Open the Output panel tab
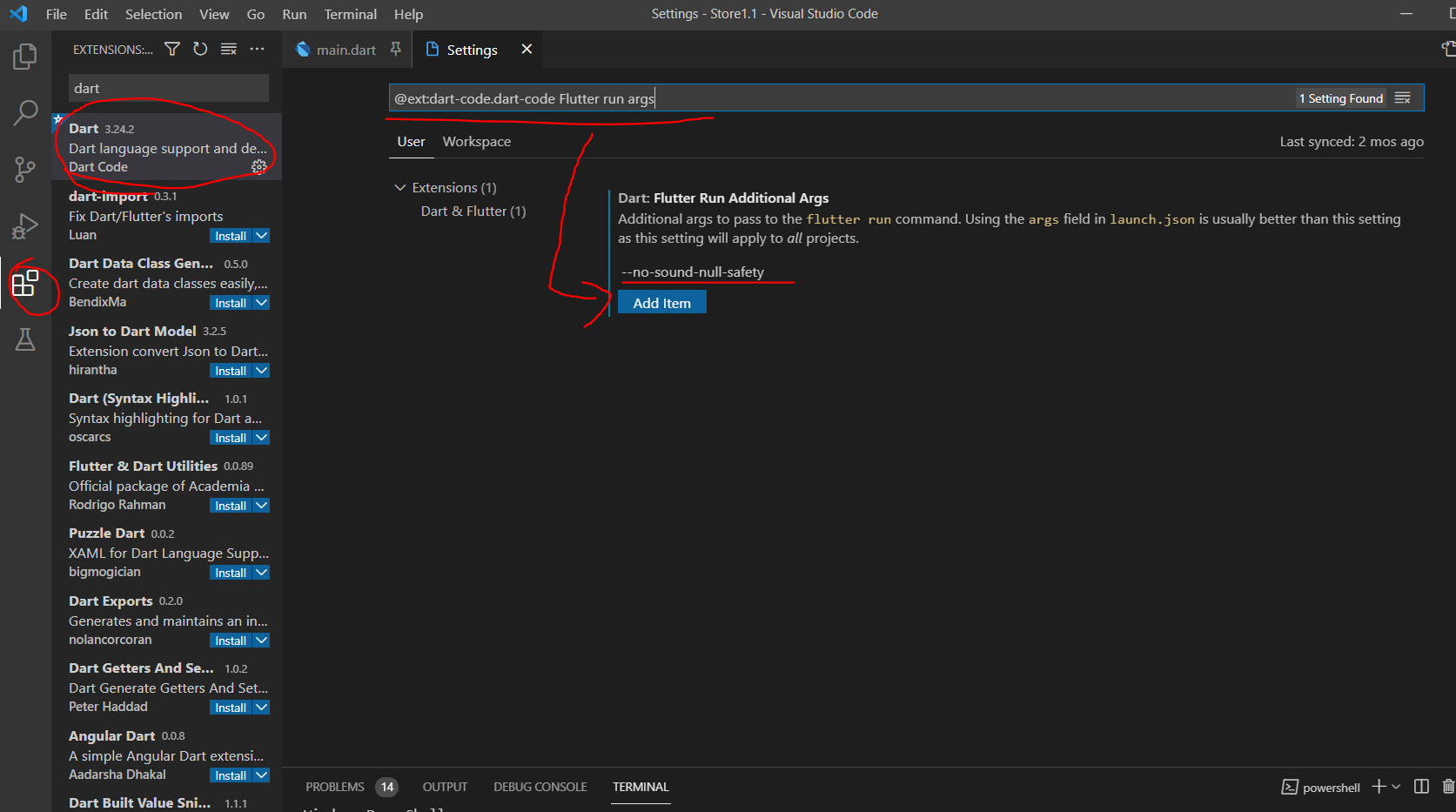1456x812 pixels. click(445, 787)
